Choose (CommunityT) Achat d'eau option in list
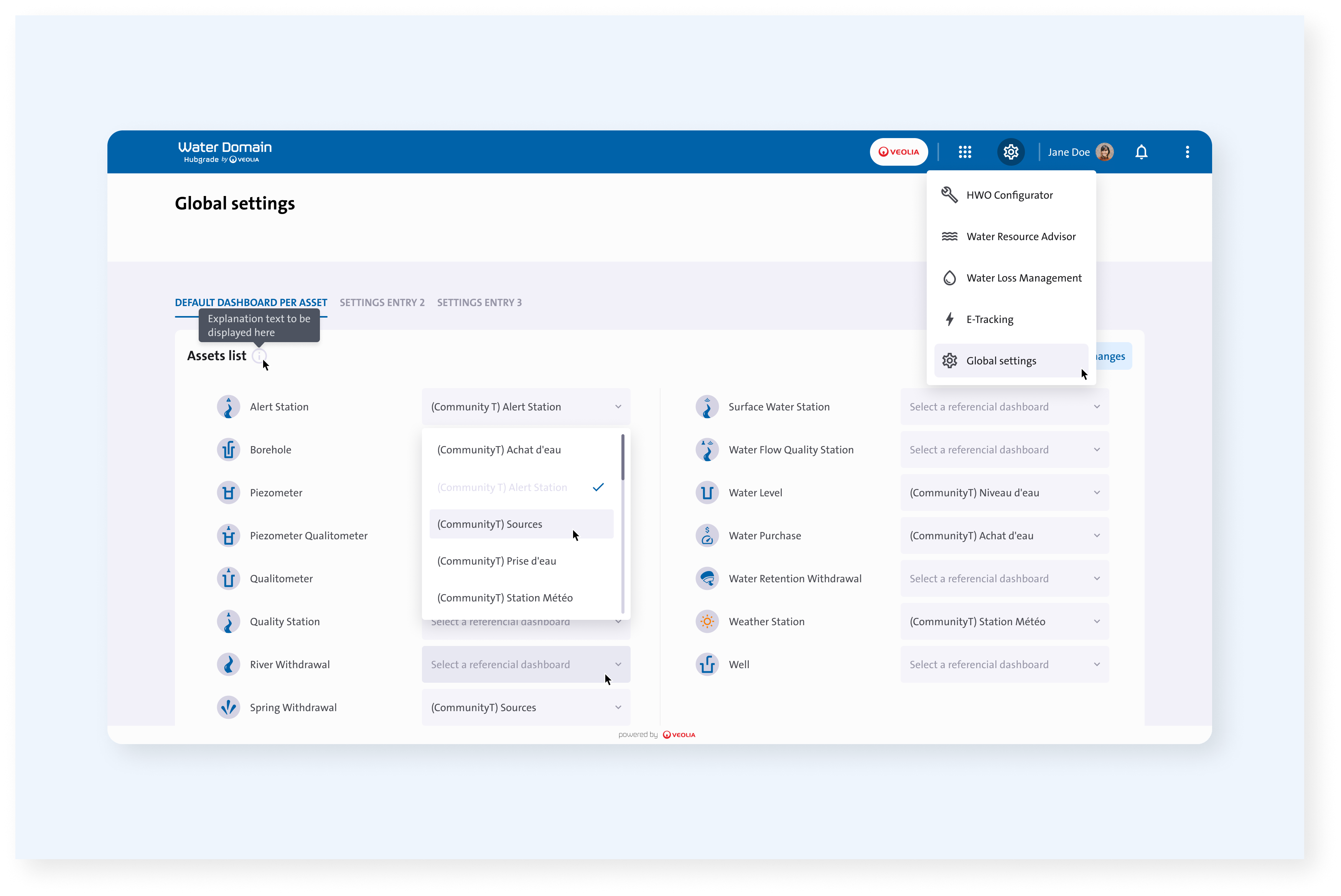1341x896 pixels. coord(521,450)
